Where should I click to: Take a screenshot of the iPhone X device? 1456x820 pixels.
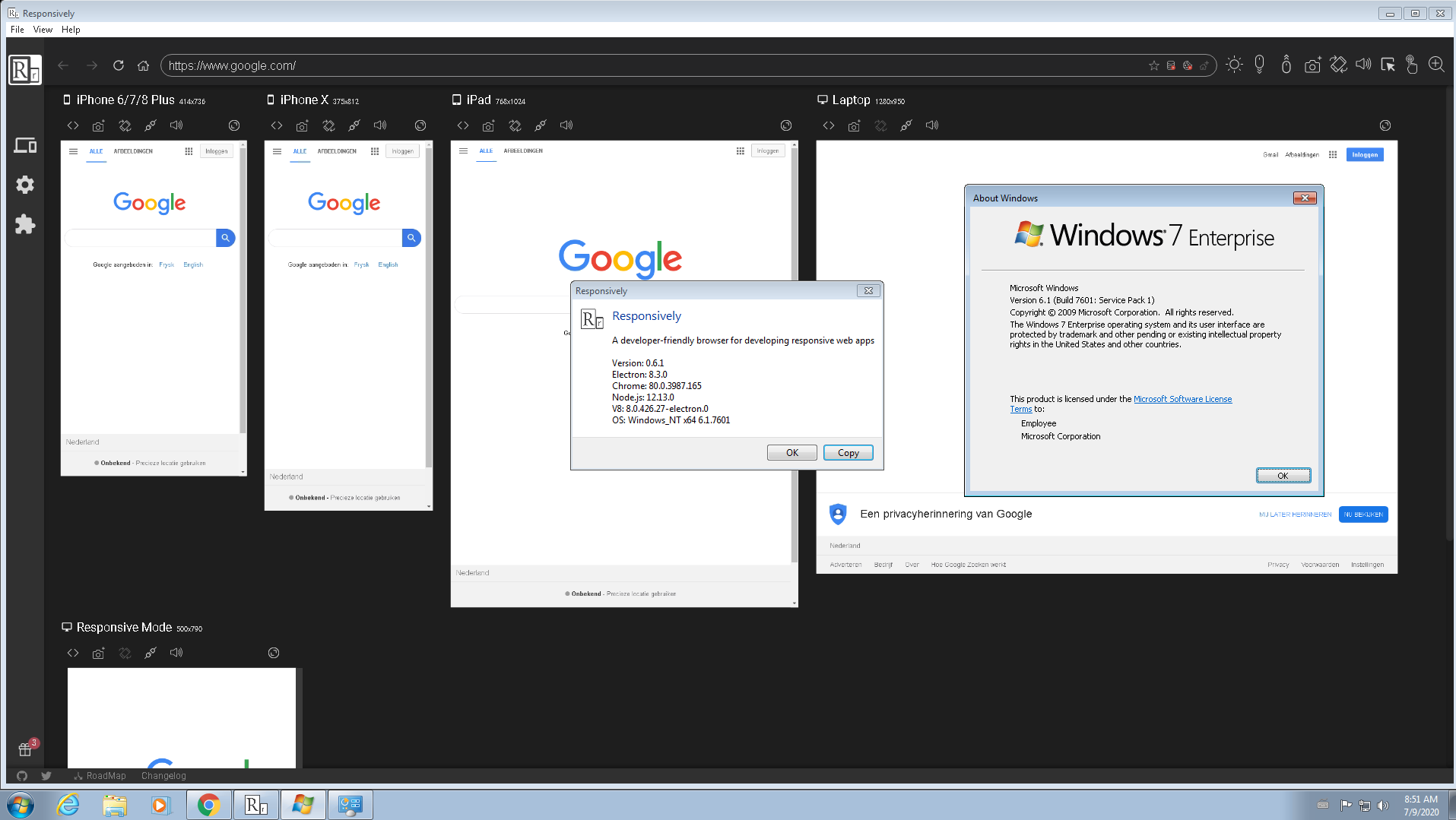[x=302, y=125]
